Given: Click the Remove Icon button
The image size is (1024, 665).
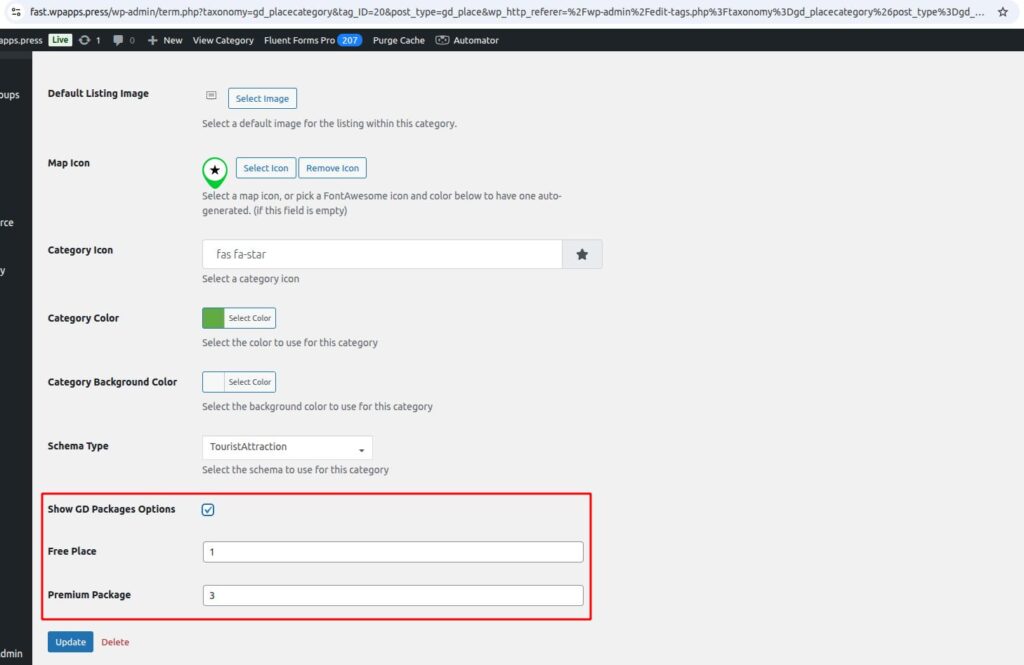Looking at the screenshot, I should (332, 168).
